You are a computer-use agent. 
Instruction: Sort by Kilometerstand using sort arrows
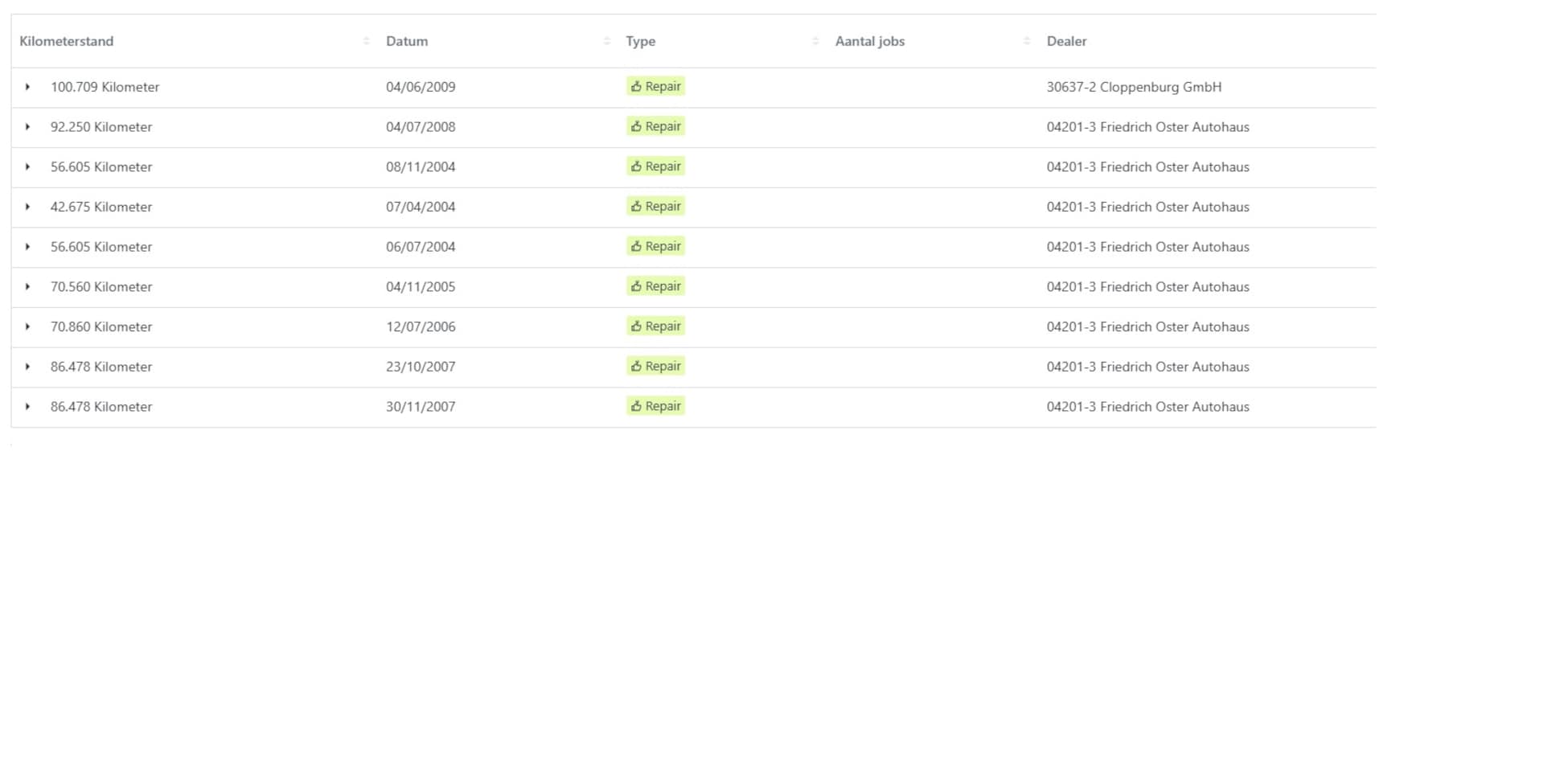coord(366,41)
